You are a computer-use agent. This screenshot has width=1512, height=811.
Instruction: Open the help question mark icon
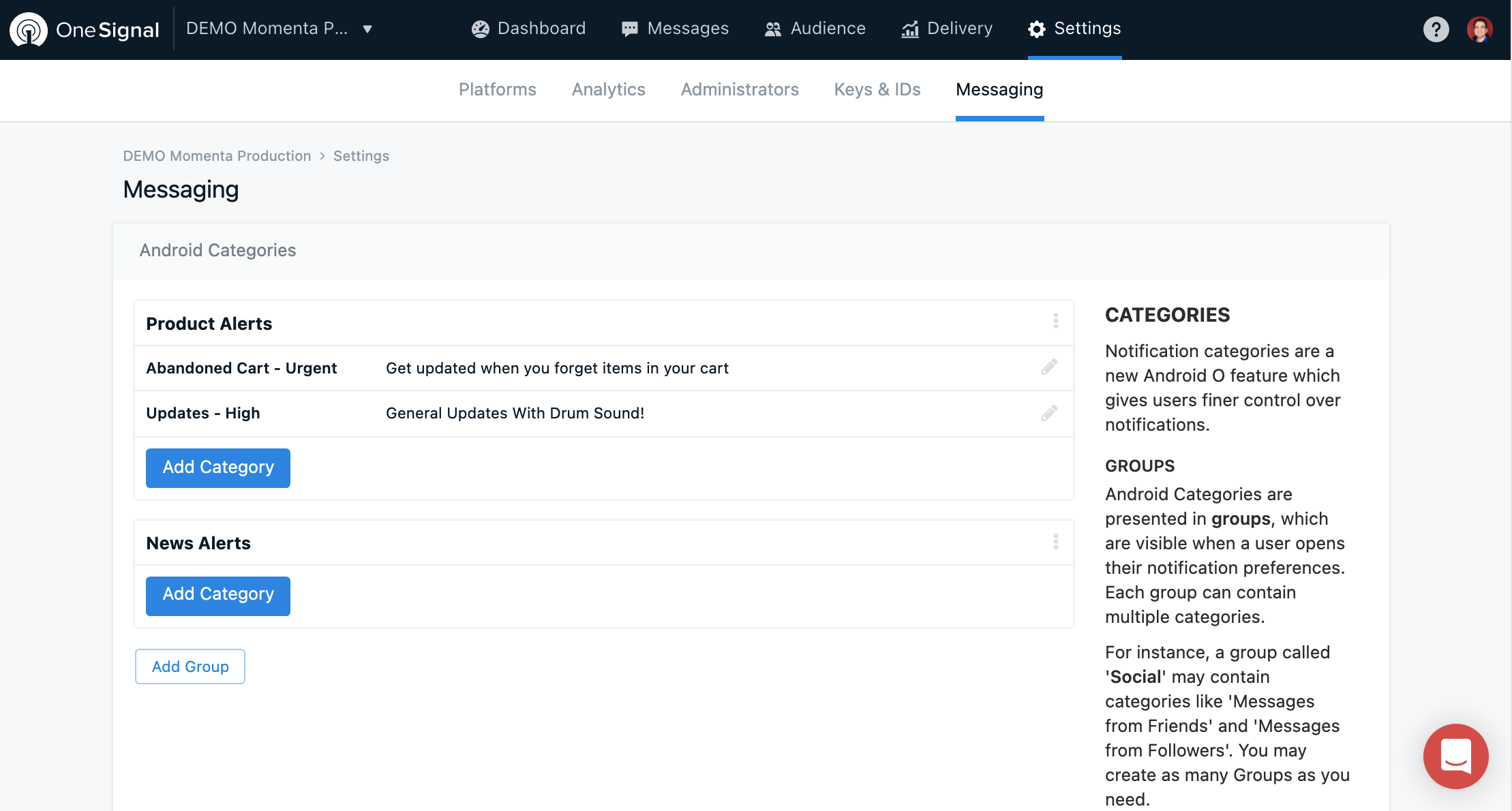(1436, 29)
